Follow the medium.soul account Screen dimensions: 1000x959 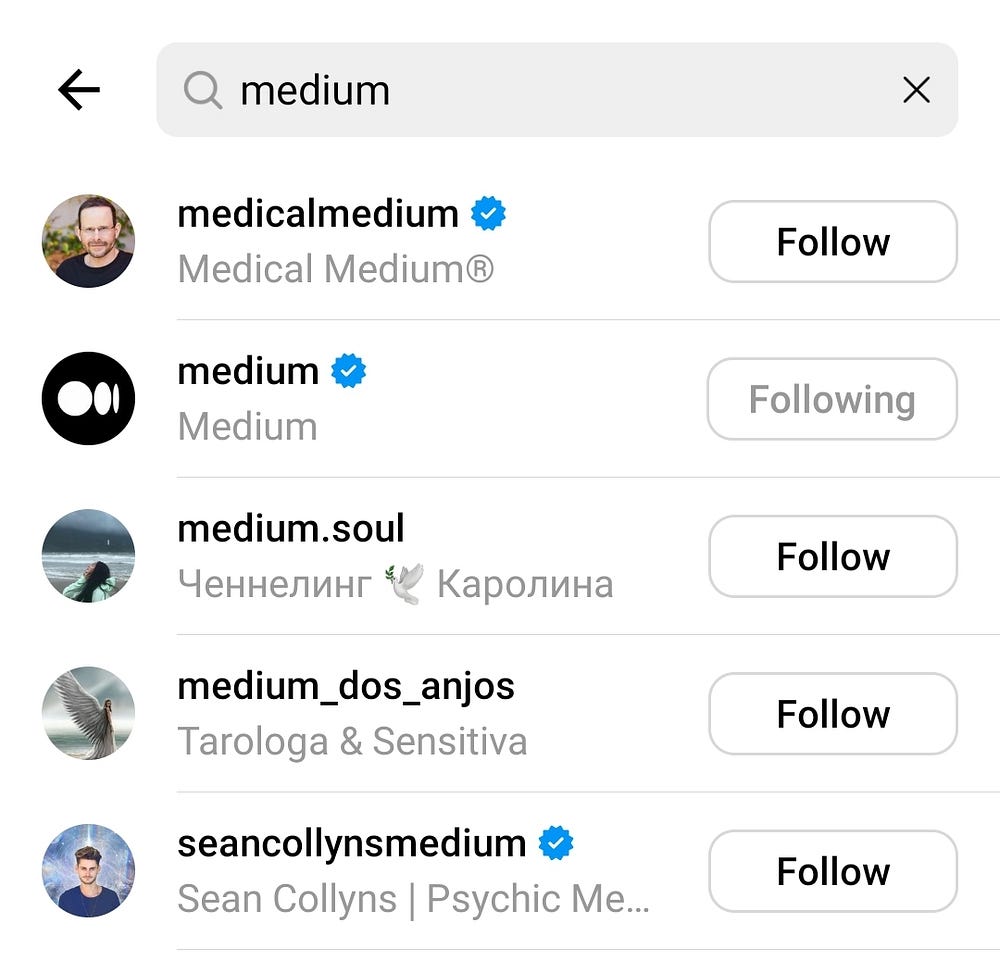click(833, 557)
